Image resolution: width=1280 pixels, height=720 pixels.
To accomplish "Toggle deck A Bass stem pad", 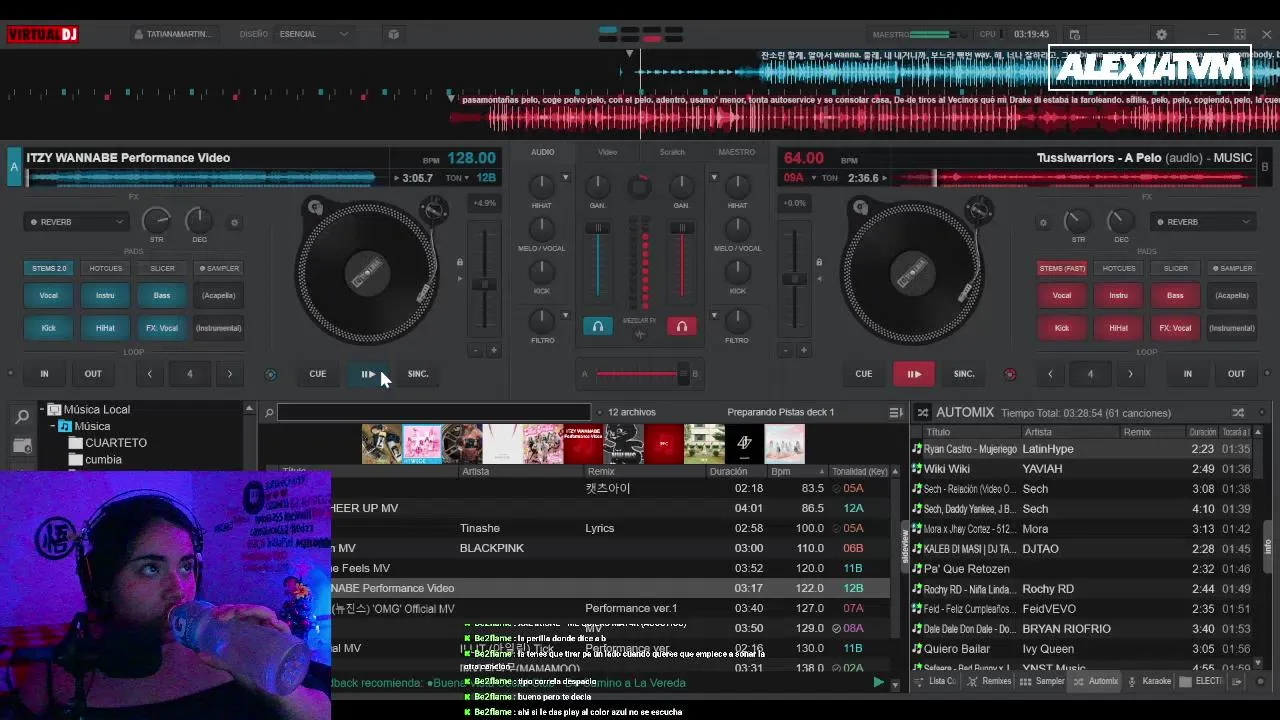I will coord(162,296).
